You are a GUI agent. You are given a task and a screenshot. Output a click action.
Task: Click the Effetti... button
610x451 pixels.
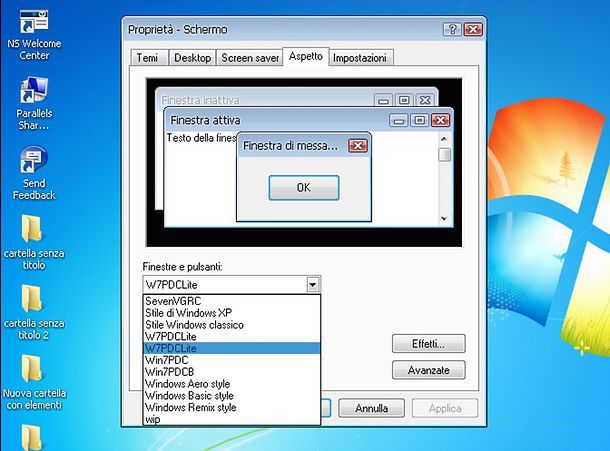428,344
